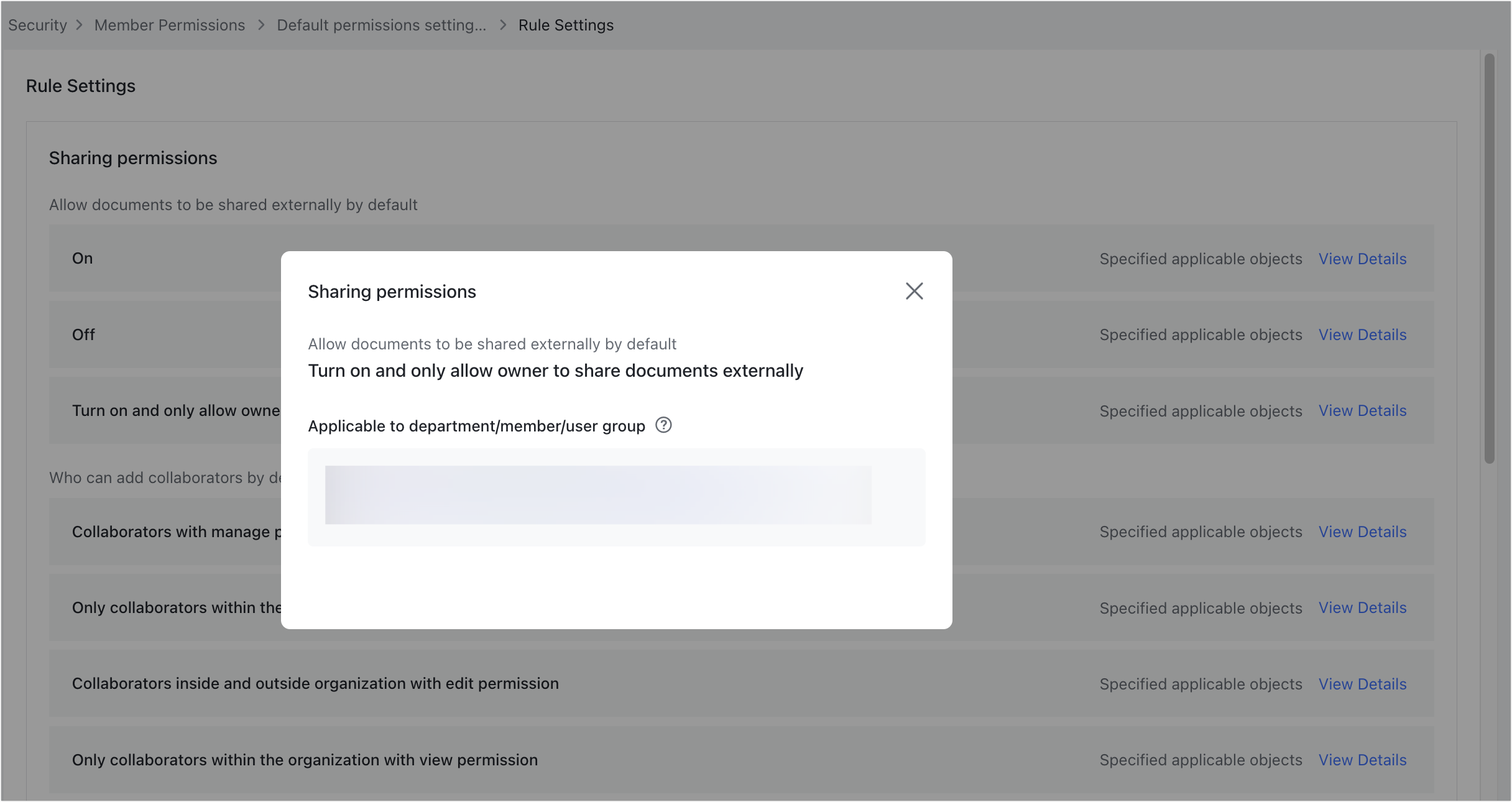Select the On option for external sharing
1512x802 pixels.
(x=82, y=258)
